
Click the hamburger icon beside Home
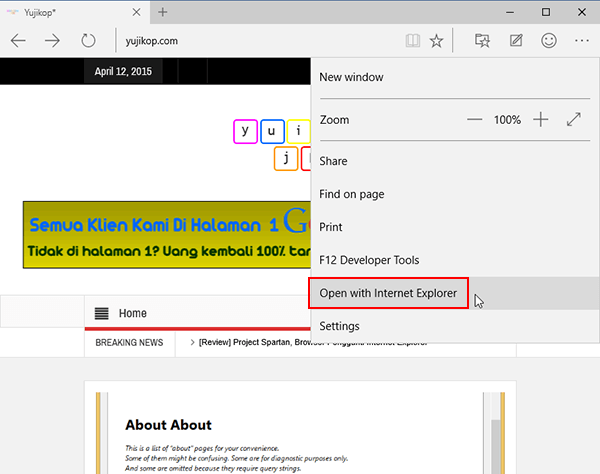tap(101, 313)
